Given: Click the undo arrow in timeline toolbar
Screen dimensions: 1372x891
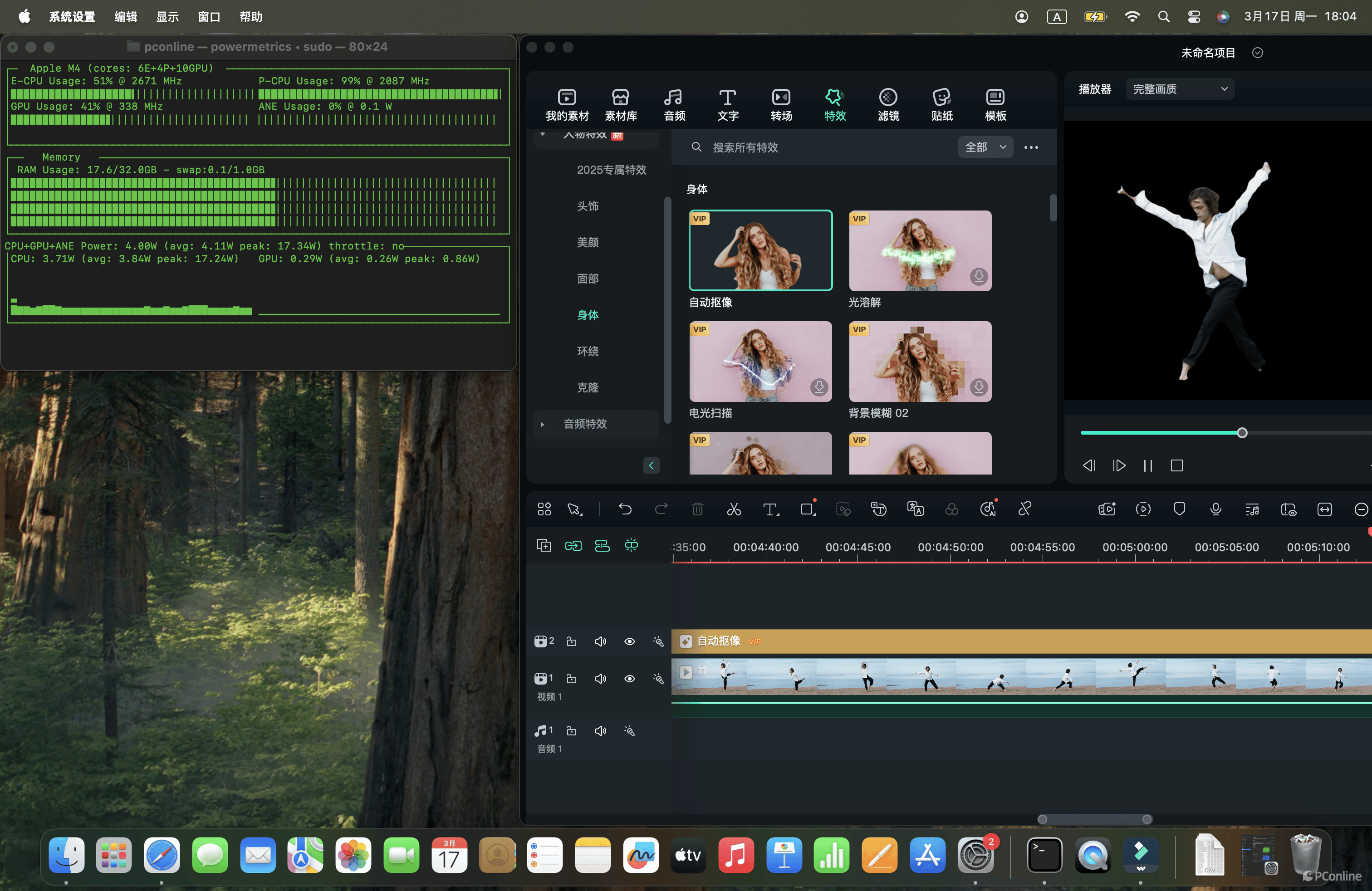Looking at the screenshot, I should click(625, 509).
